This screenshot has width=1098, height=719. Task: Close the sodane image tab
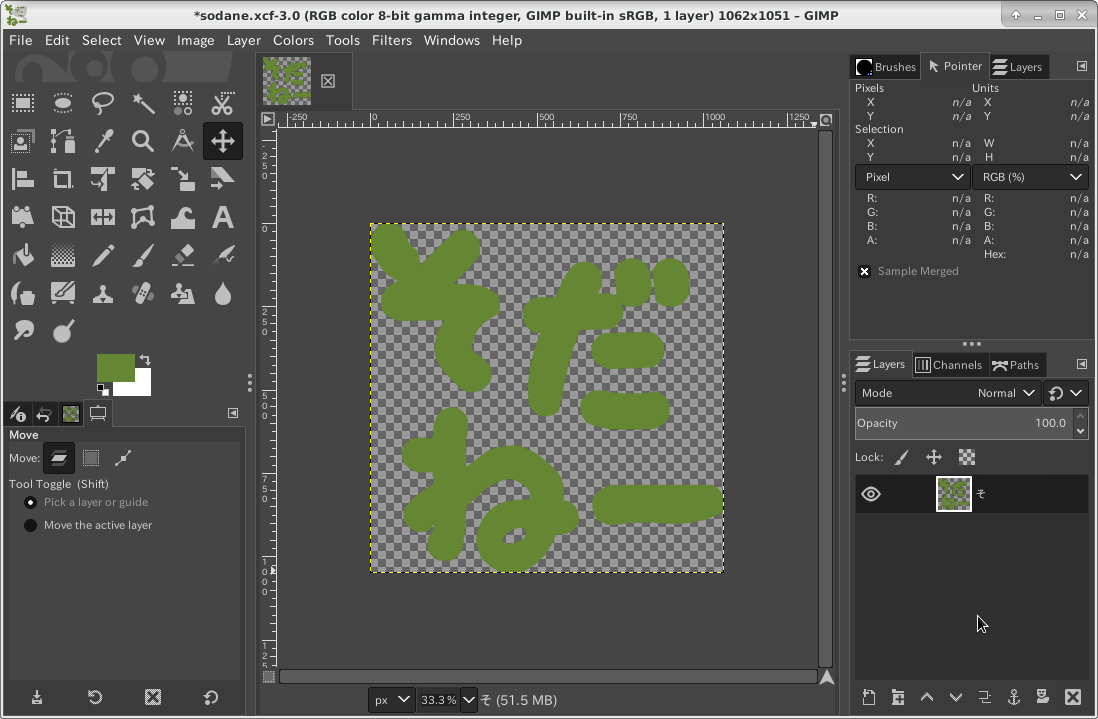point(328,81)
